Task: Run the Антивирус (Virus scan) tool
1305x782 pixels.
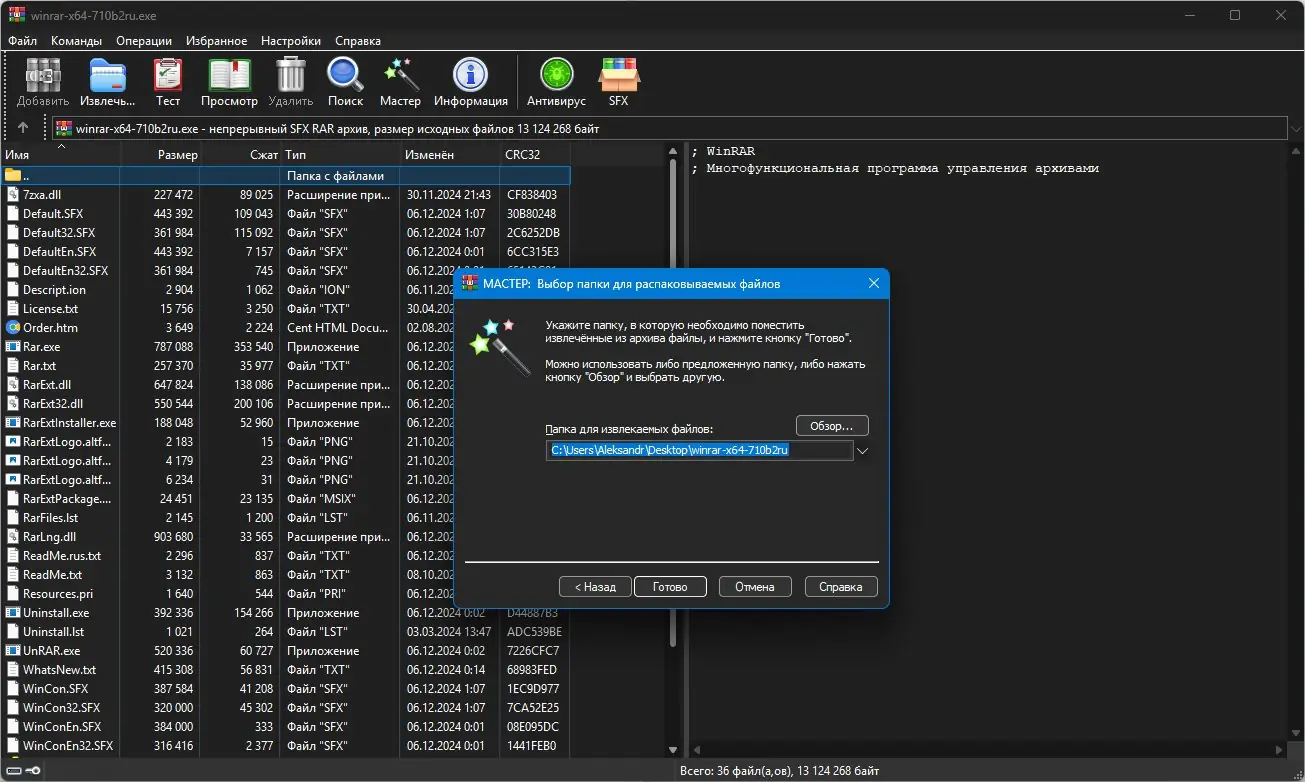Action: (556, 76)
